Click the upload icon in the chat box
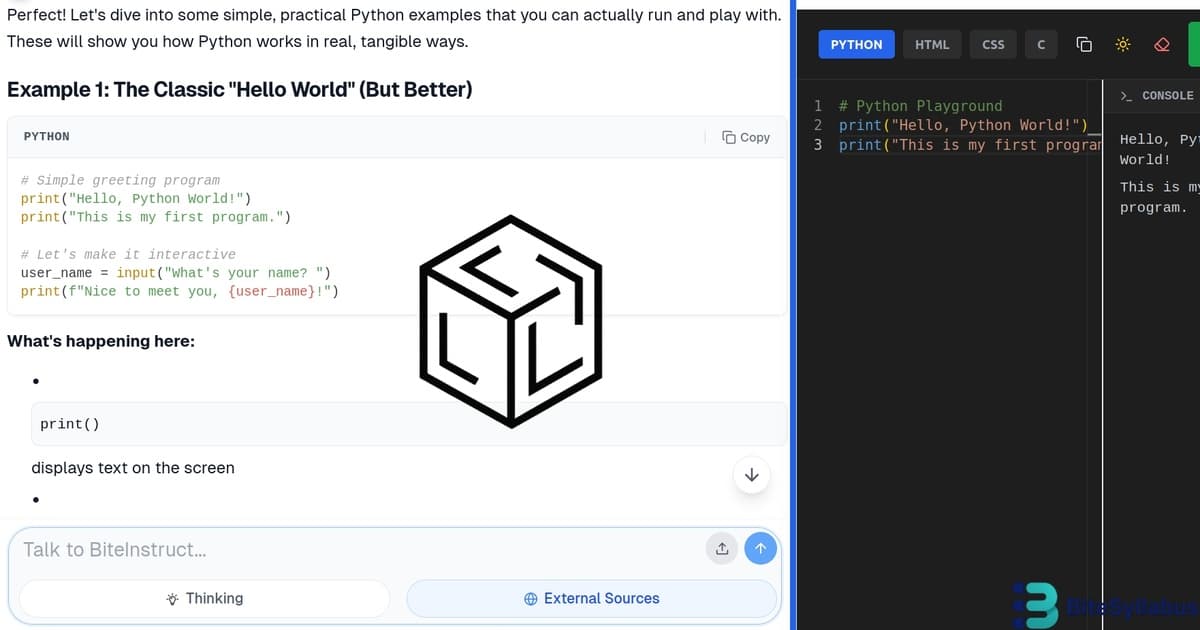The image size is (1200, 630). pyautogui.click(x=721, y=548)
